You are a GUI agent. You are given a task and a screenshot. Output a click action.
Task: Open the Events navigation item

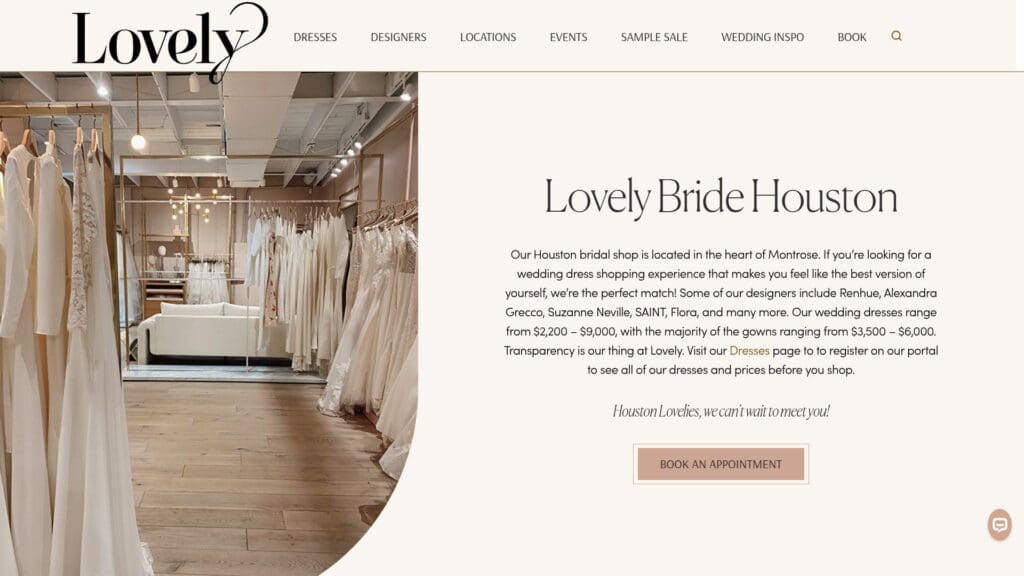[x=568, y=37]
